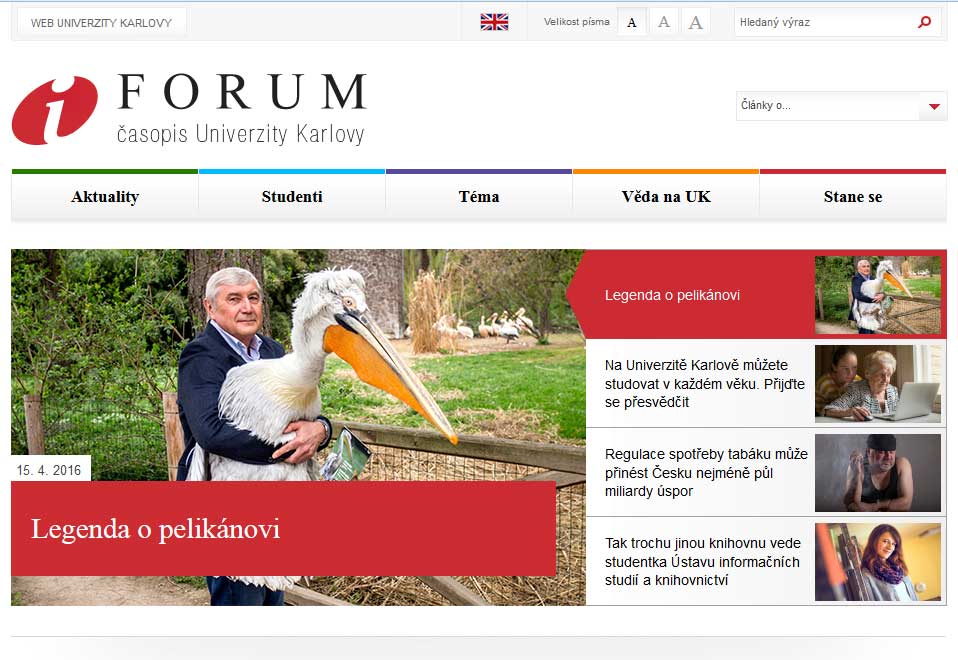Image resolution: width=958 pixels, height=660 pixels.
Task: Read article about Regulace spotřeby tabáku
Action: (x=706, y=472)
